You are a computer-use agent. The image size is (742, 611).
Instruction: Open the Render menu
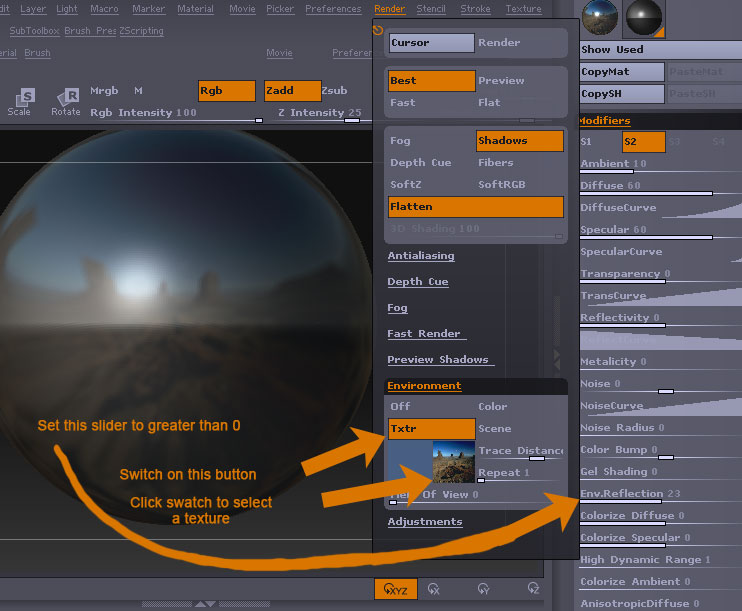click(389, 9)
